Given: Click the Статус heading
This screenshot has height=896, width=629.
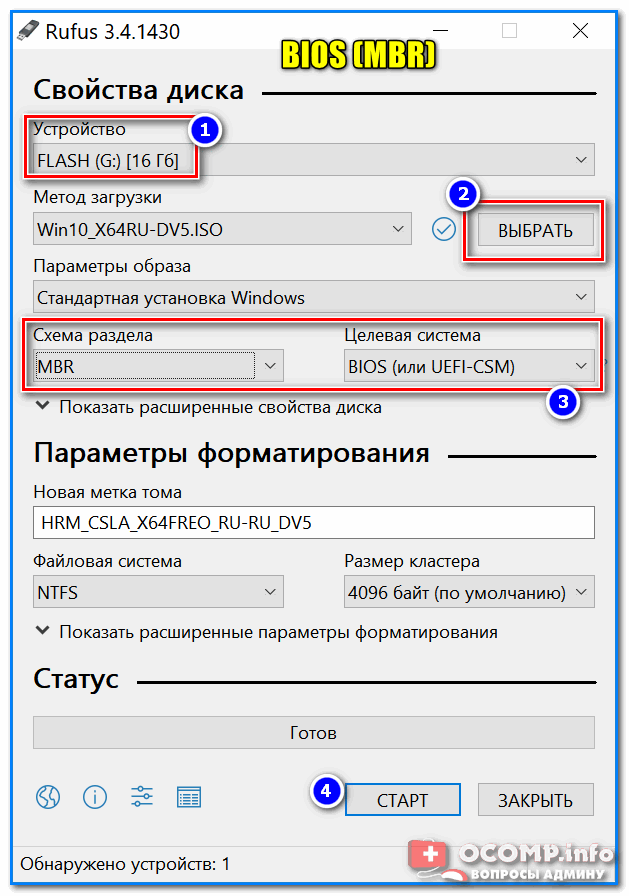Looking at the screenshot, I should [x=76, y=679].
